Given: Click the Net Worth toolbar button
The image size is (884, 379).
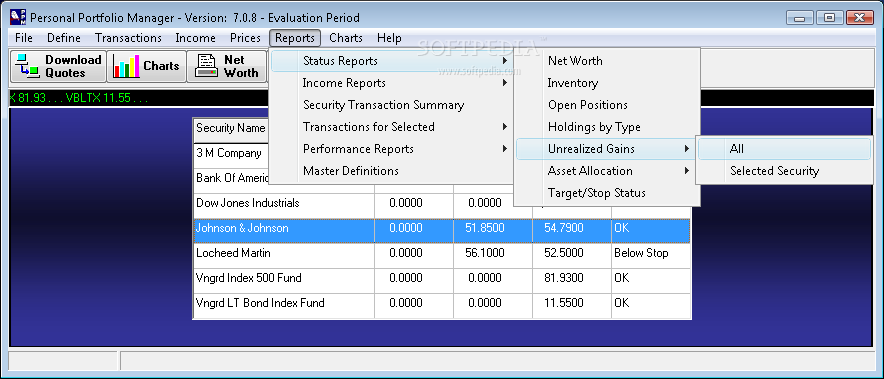Looking at the screenshot, I should click(227, 67).
